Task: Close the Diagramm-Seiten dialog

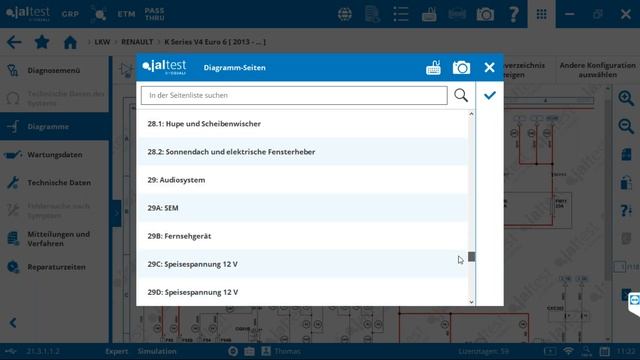Action: coord(489,67)
